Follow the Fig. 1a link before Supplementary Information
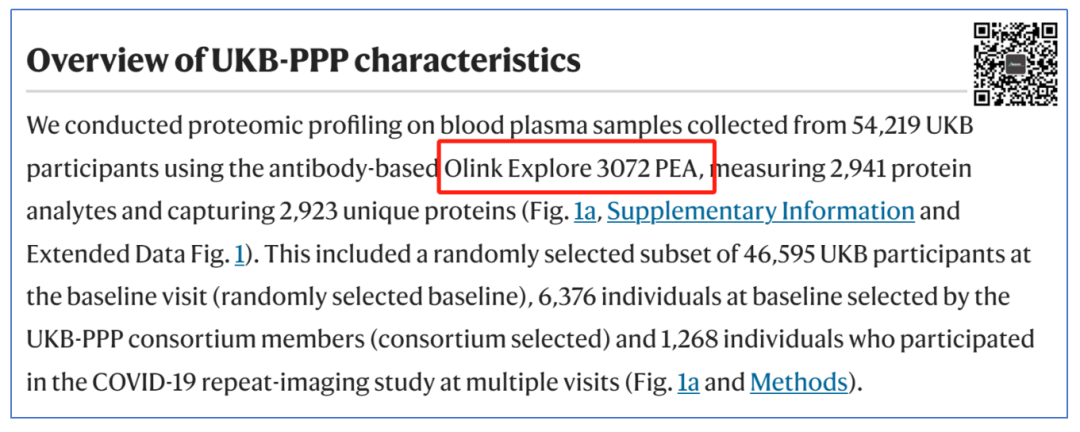Image resolution: width=1080 pixels, height=432 pixels. tap(585, 212)
